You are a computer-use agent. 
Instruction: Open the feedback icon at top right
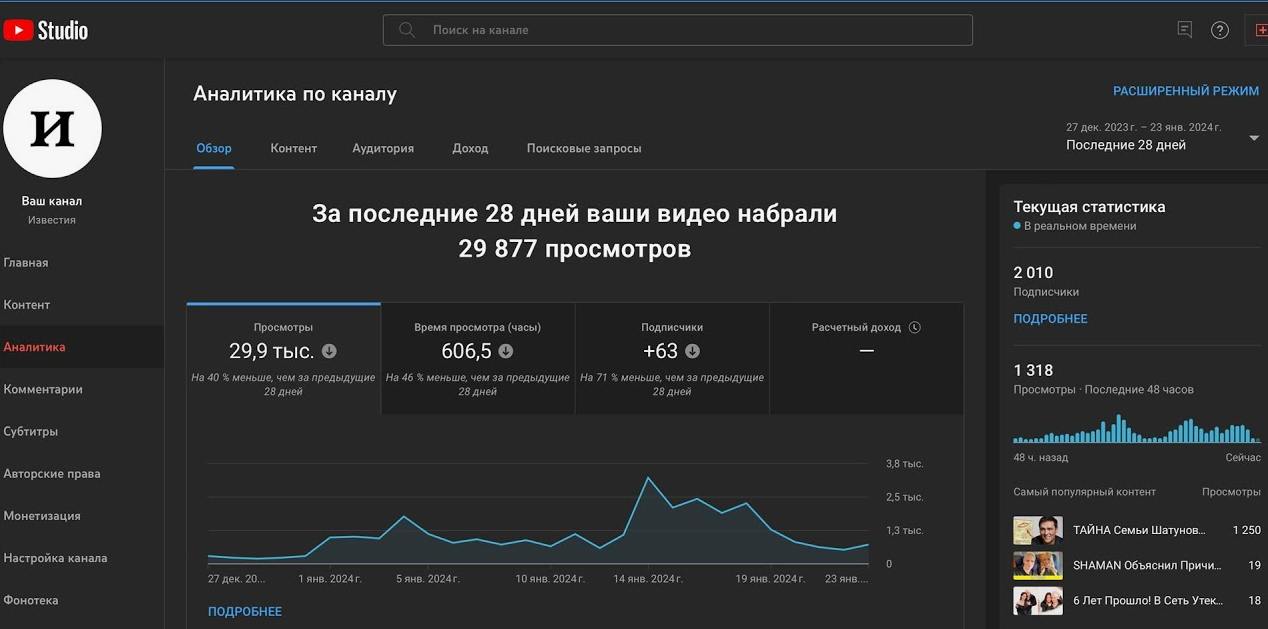pyautogui.click(x=1184, y=29)
